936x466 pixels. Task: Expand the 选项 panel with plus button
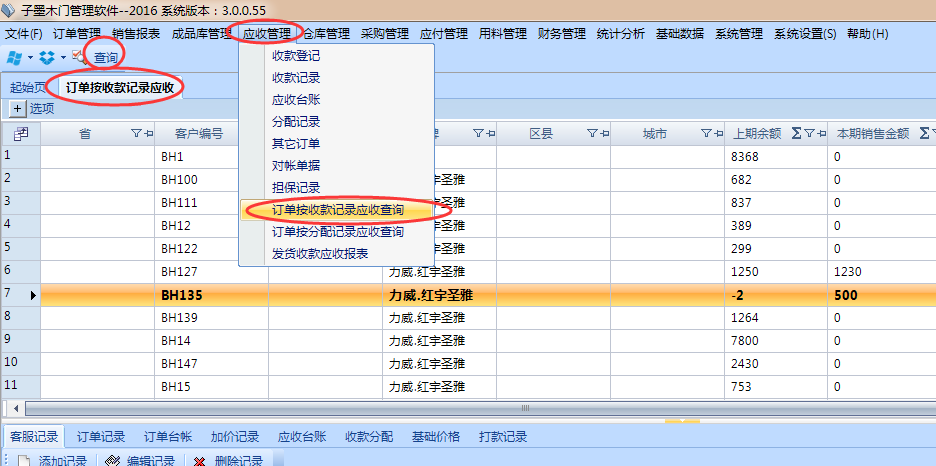tap(18, 108)
